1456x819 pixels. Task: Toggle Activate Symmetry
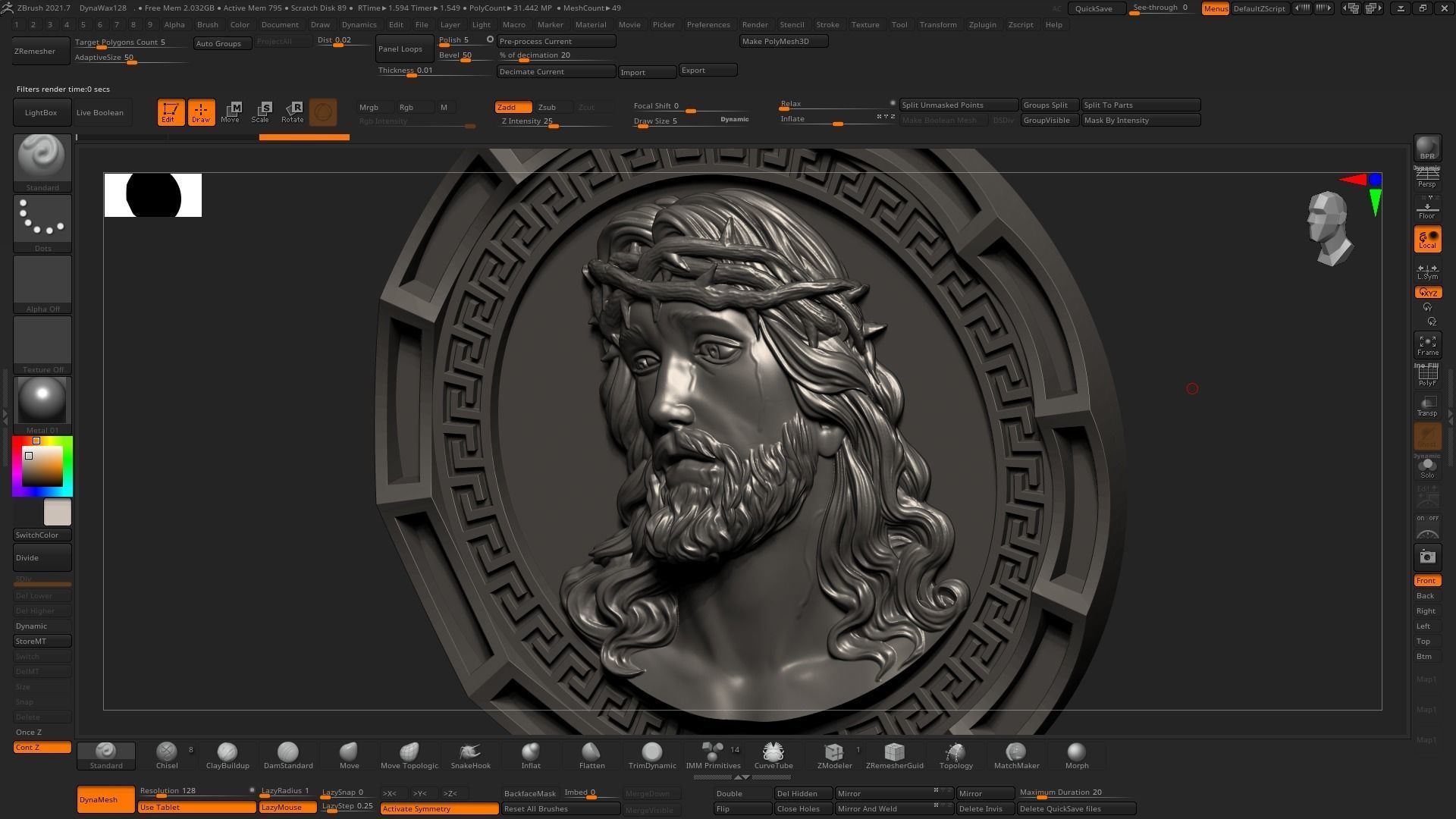tap(439, 808)
